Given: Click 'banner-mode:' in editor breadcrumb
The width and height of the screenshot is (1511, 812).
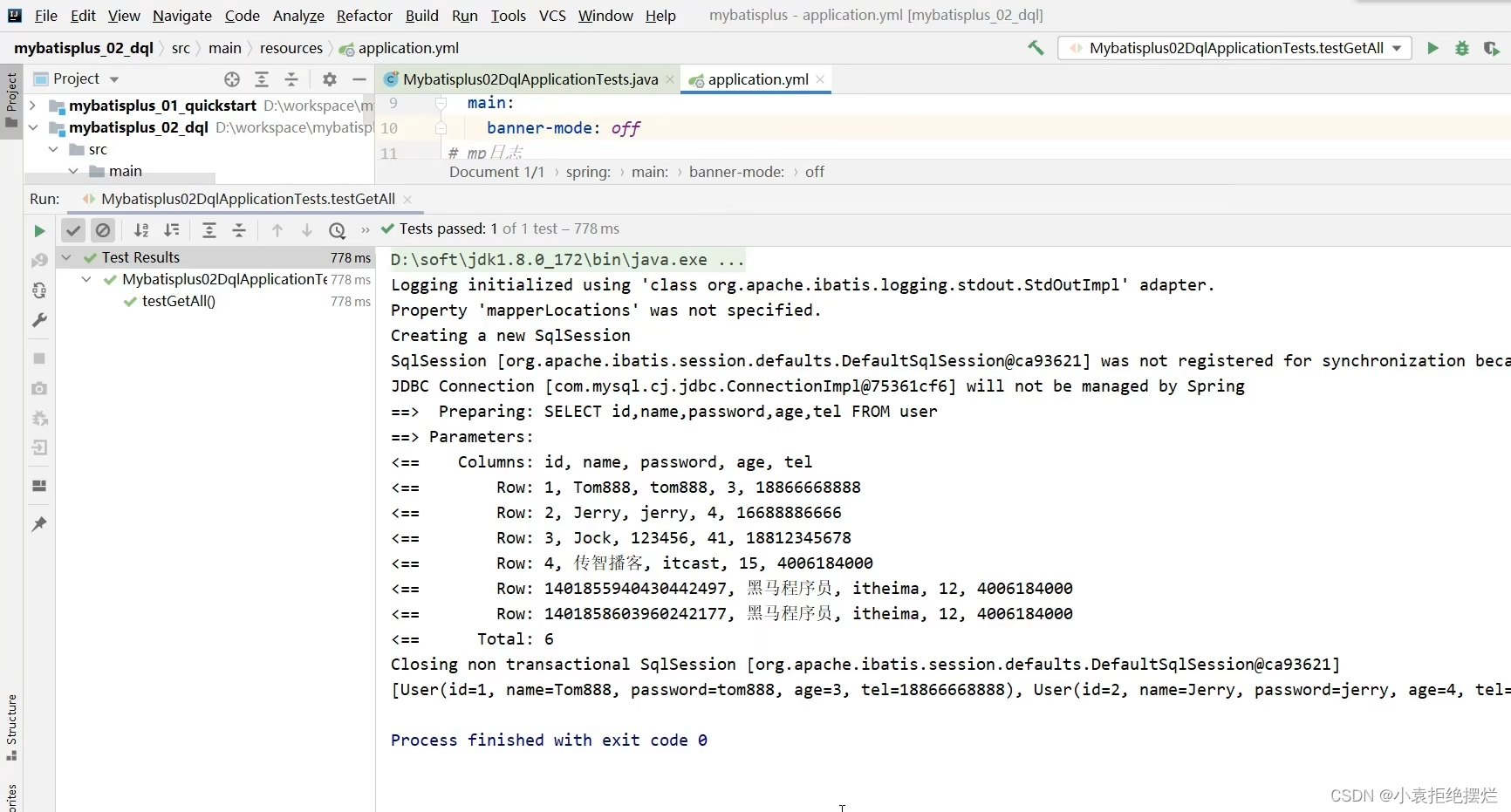Looking at the screenshot, I should 736,172.
